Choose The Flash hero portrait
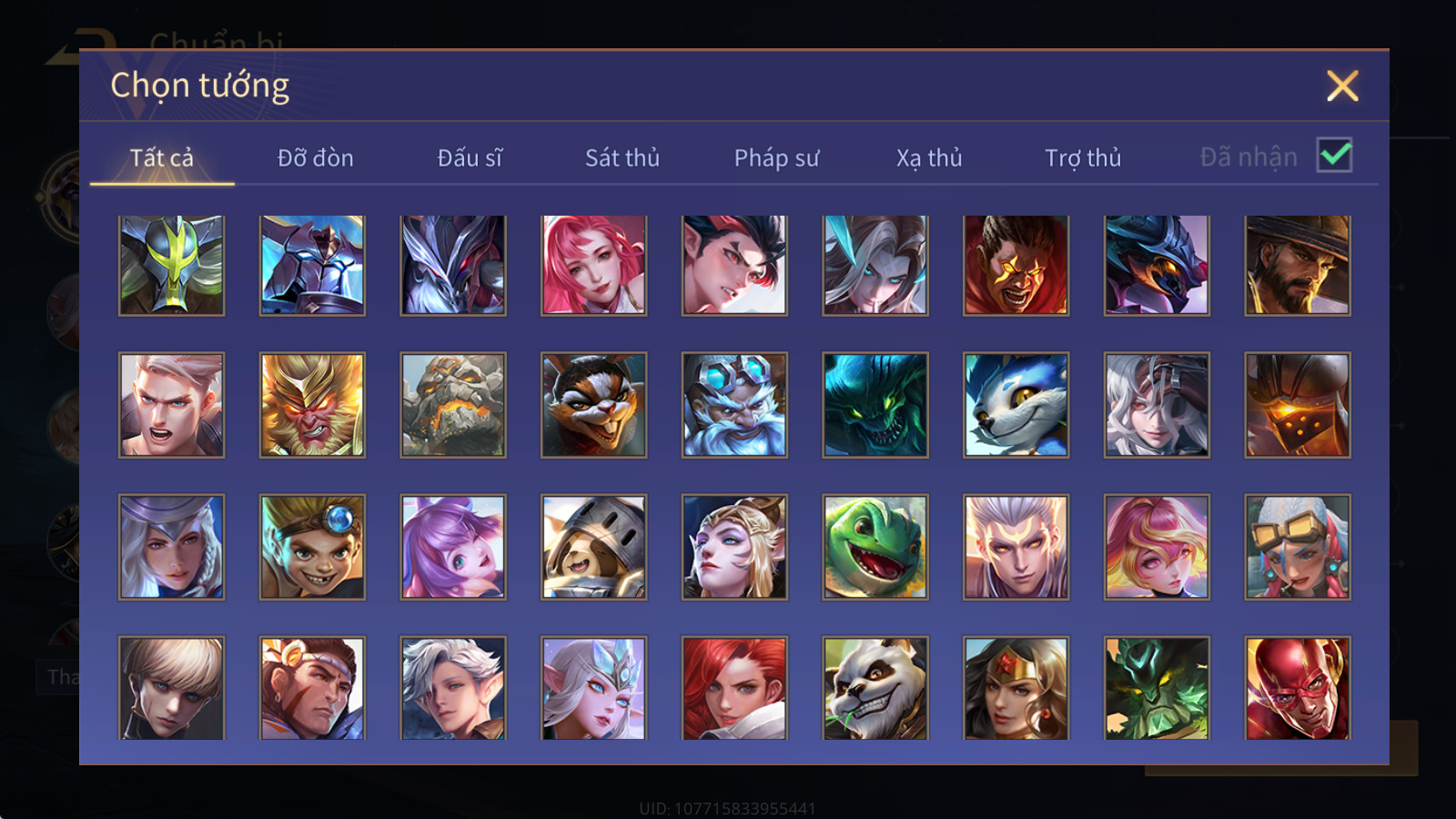This screenshot has width=1456, height=819. tap(1298, 688)
